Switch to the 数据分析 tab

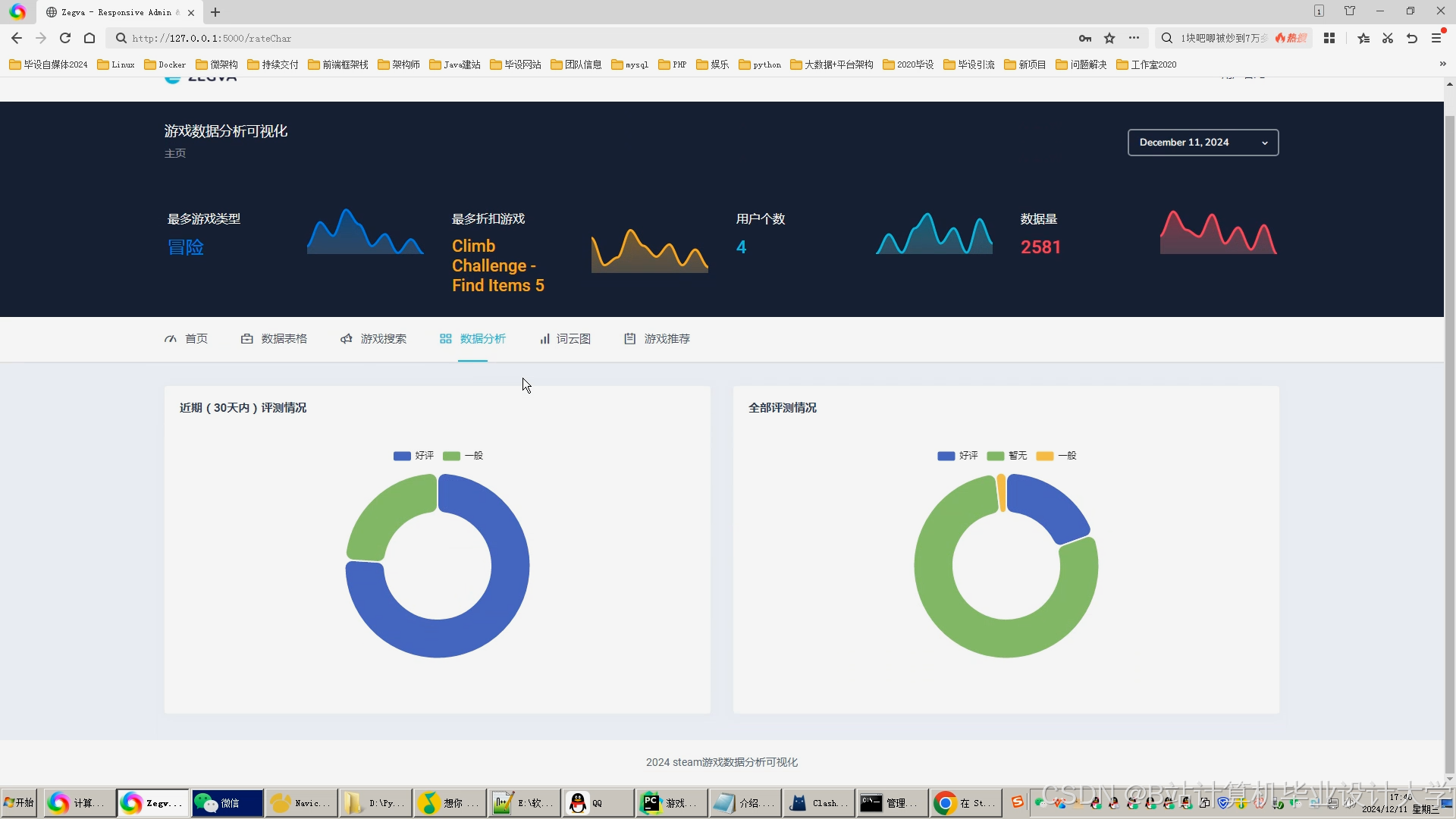pos(472,339)
